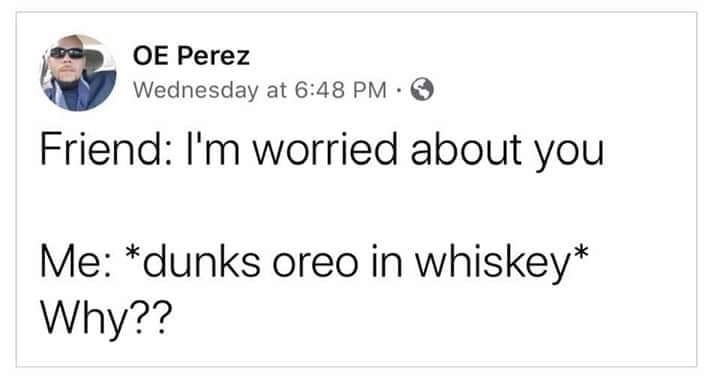
Task: Click the Why?? text line
Action: click(x=106, y=319)
